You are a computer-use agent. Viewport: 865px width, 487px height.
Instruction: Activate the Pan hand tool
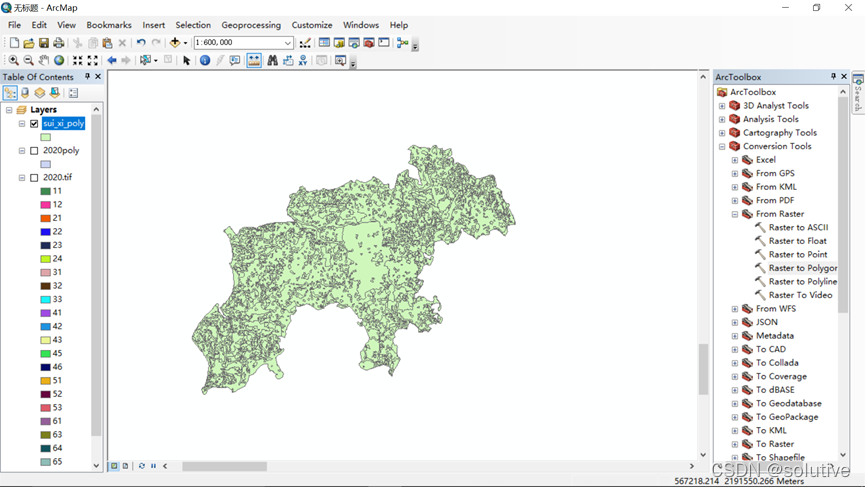tap(44, 61)
